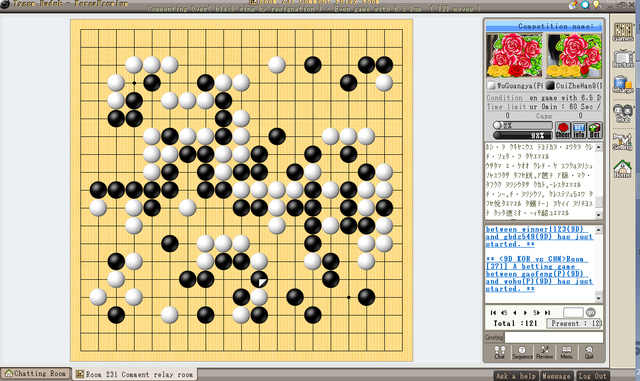The width and height of the screenshot is (640, 381).
Task: Click the WuGuangya white player name
Action: coord(520,86)
